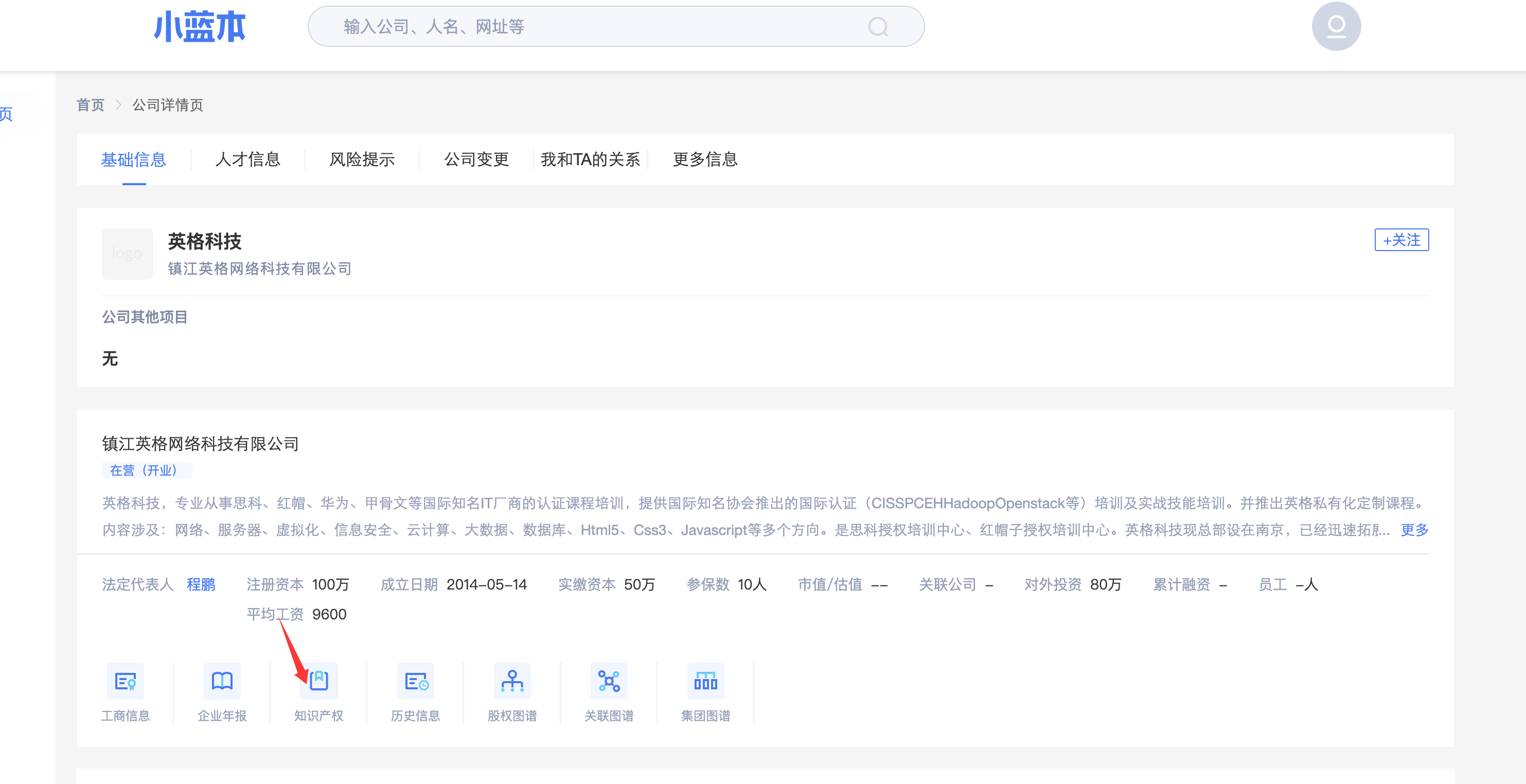Go to 首页 breadcrumb link
The image size is (1526, 784).
(90, 105)
